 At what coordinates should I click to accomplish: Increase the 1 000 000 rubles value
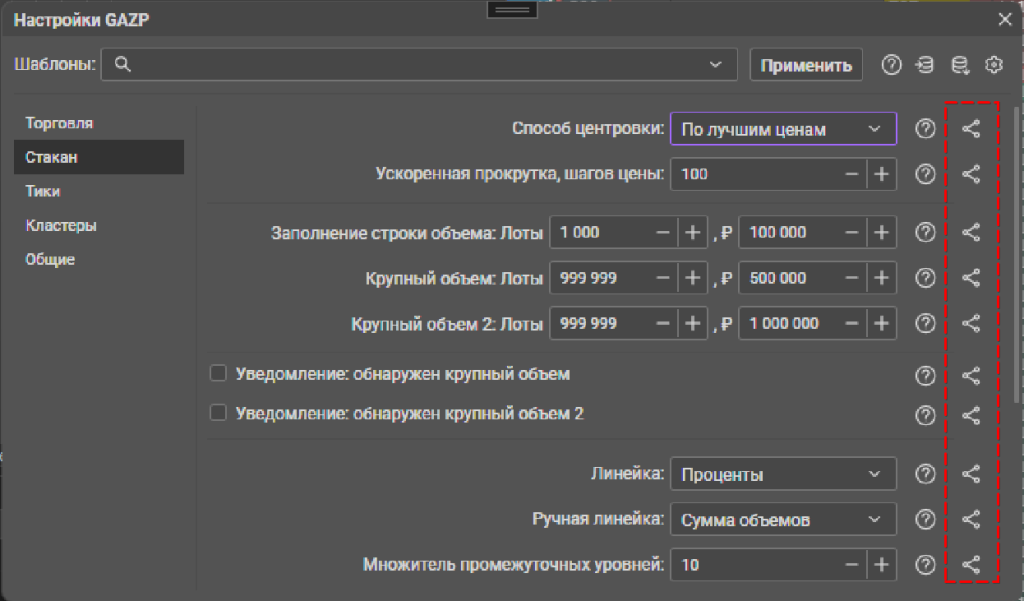[882, 323]
